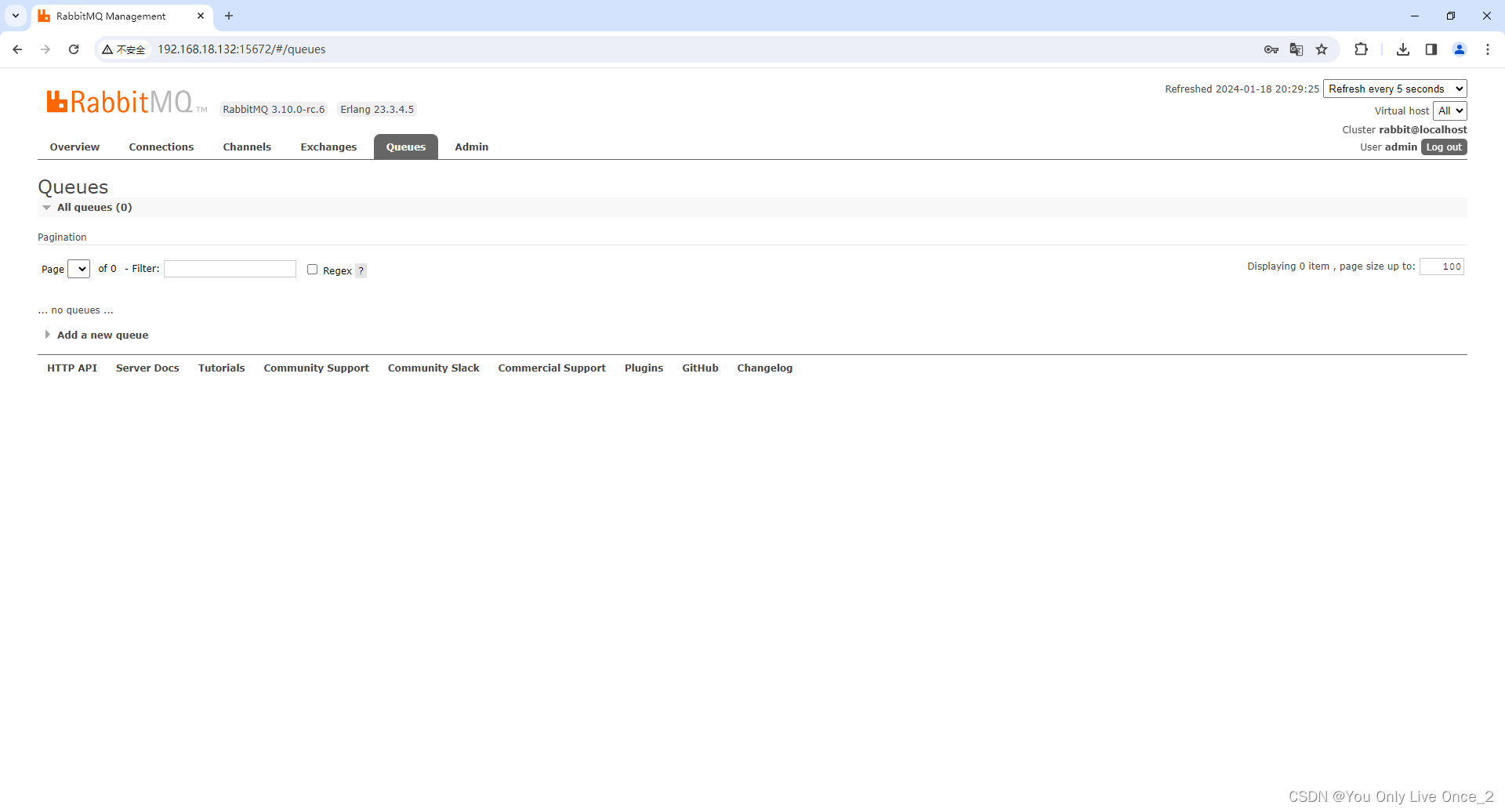This screenshot has width=1505, height=812.
Task: Click the browser reload icon
Action: 74,49
